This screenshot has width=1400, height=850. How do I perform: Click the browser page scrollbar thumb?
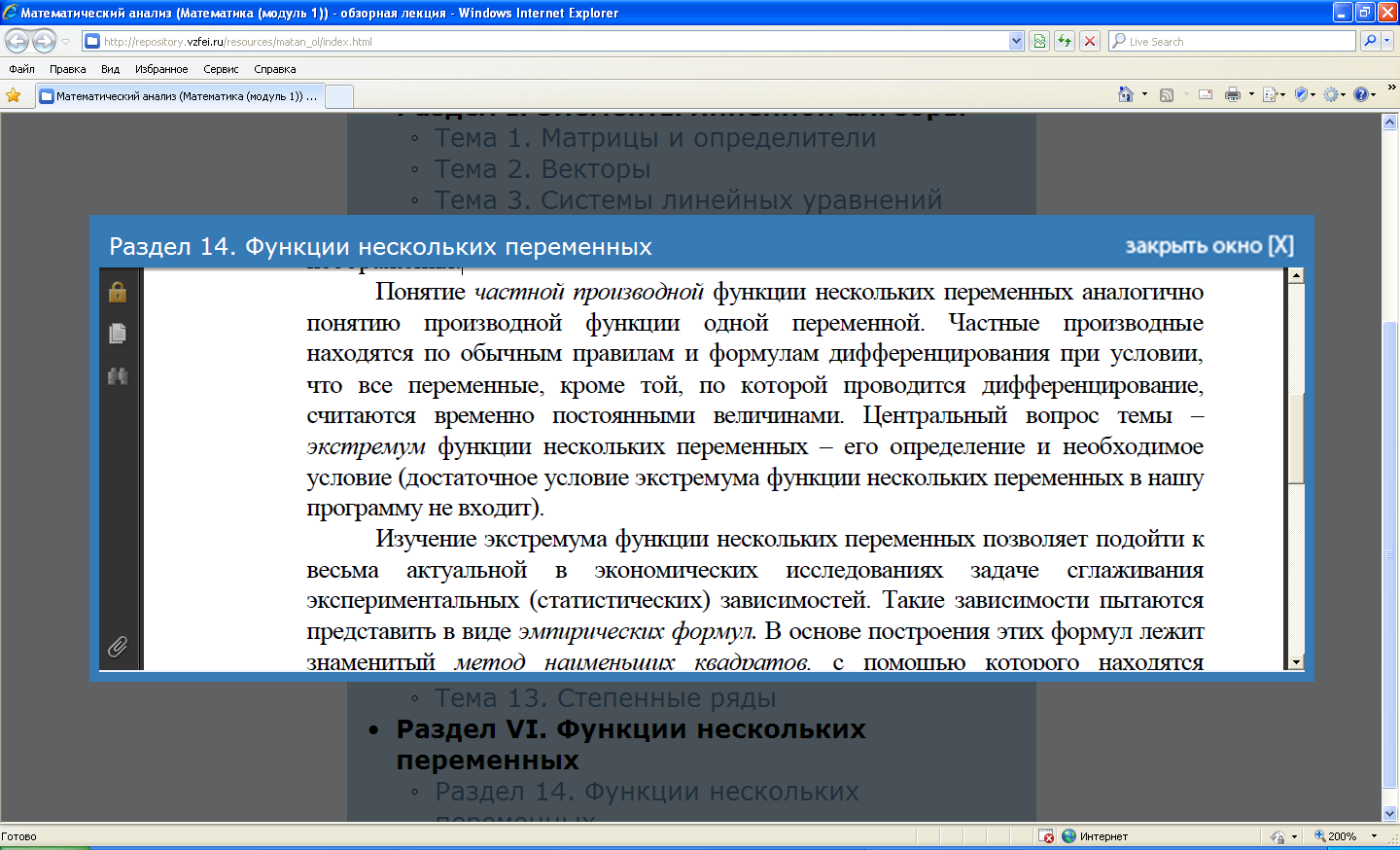pyautogui.click(x=1390, y=554)
